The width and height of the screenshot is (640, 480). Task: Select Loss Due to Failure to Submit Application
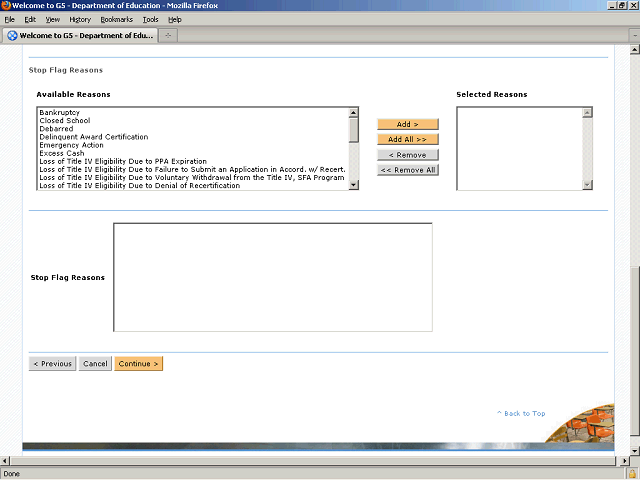tap(192, 169)
